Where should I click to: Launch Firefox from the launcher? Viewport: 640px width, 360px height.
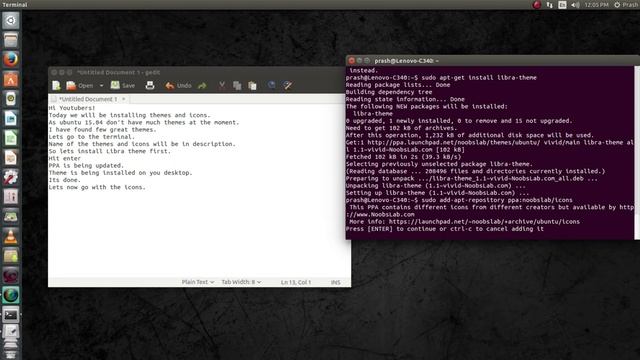click(x=11, y=60)
